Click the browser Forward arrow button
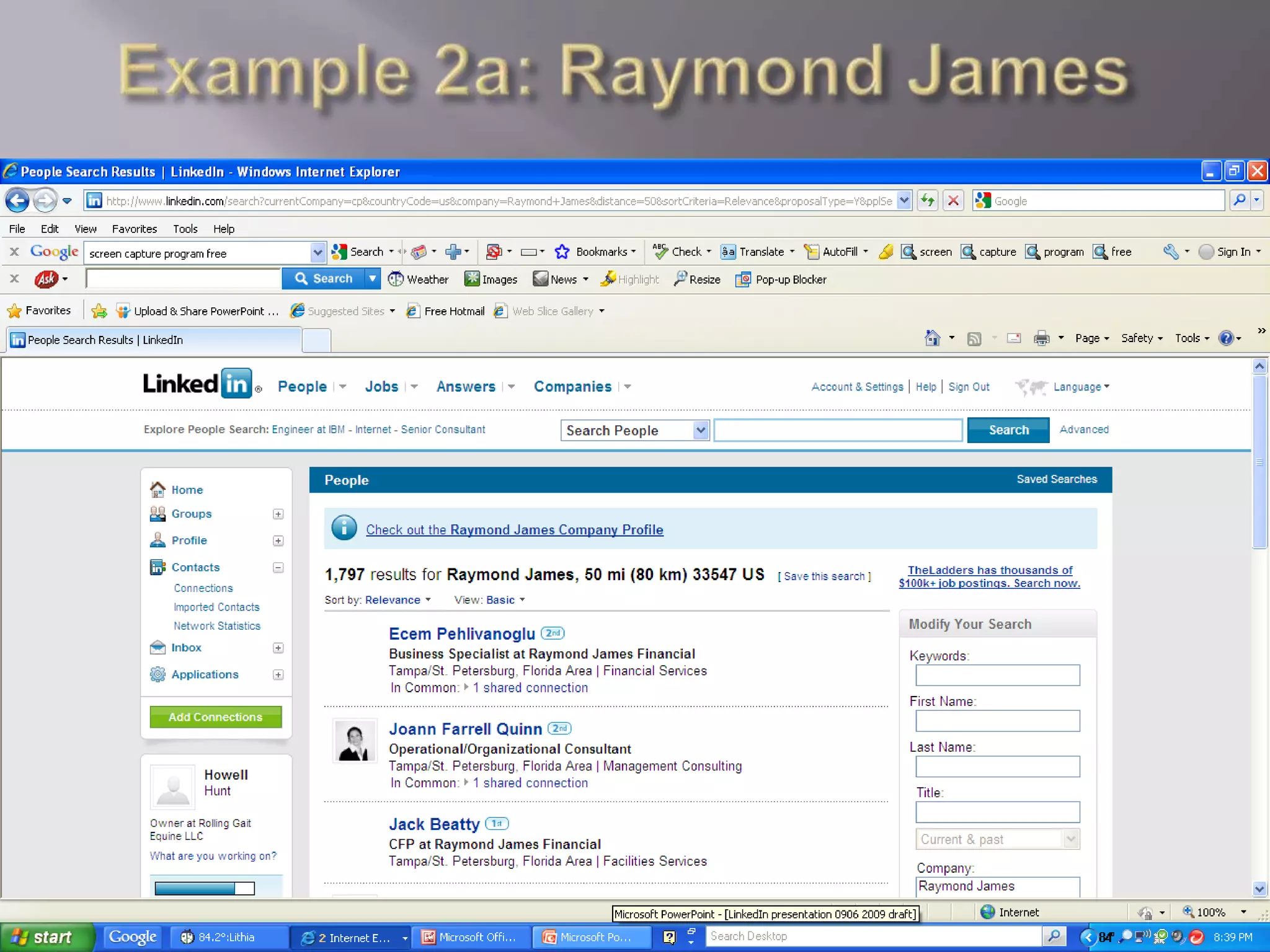 click(45, 200)
